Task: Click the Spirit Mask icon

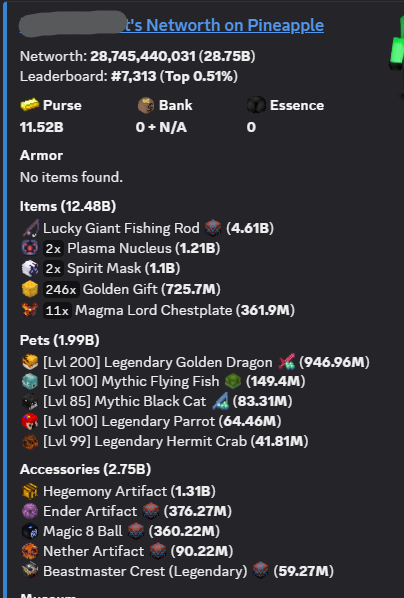Action: tap(30, 268)
